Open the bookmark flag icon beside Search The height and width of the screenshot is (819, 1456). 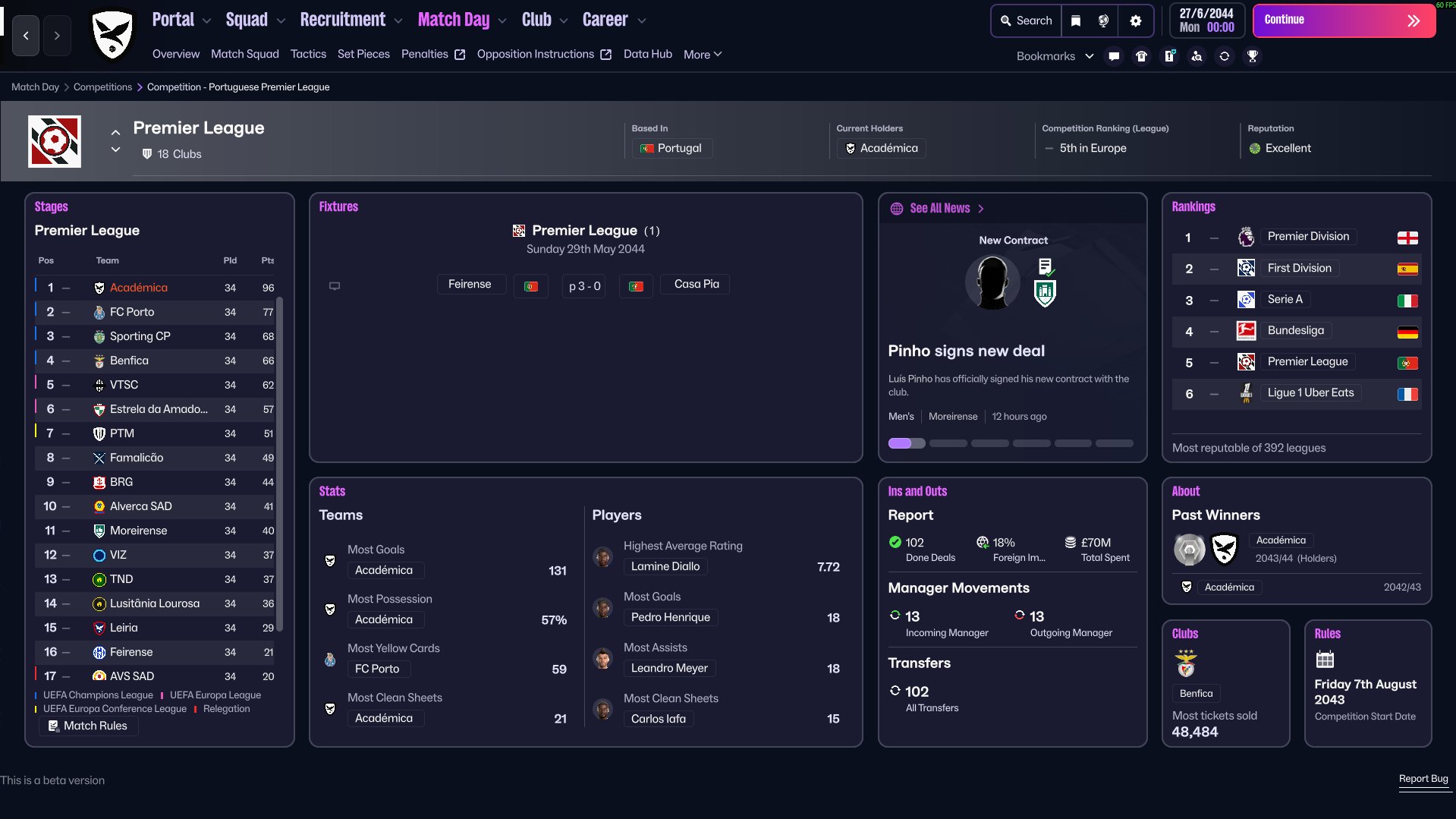tap(1075, 21)
